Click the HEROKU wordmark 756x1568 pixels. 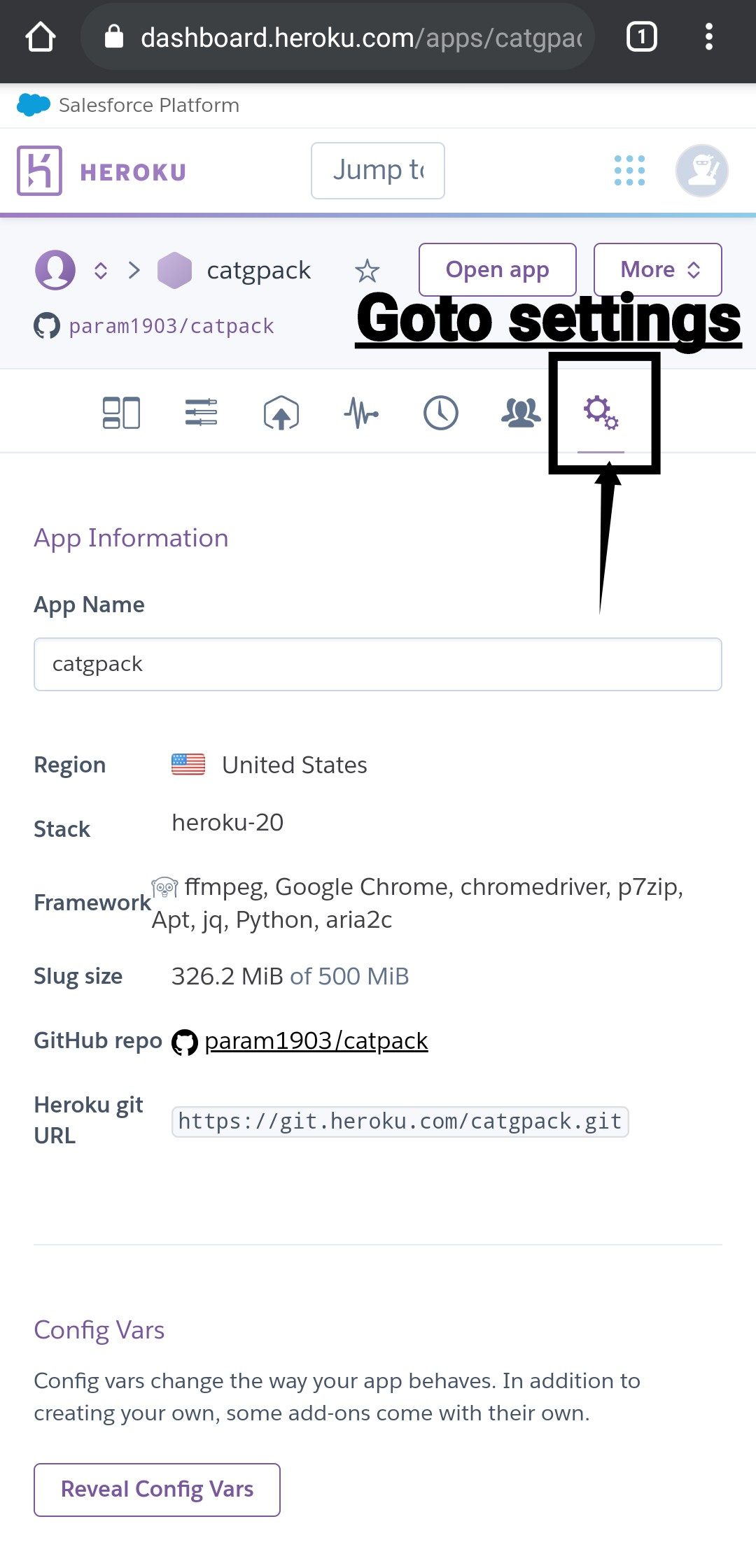click(x=133, y=172)
